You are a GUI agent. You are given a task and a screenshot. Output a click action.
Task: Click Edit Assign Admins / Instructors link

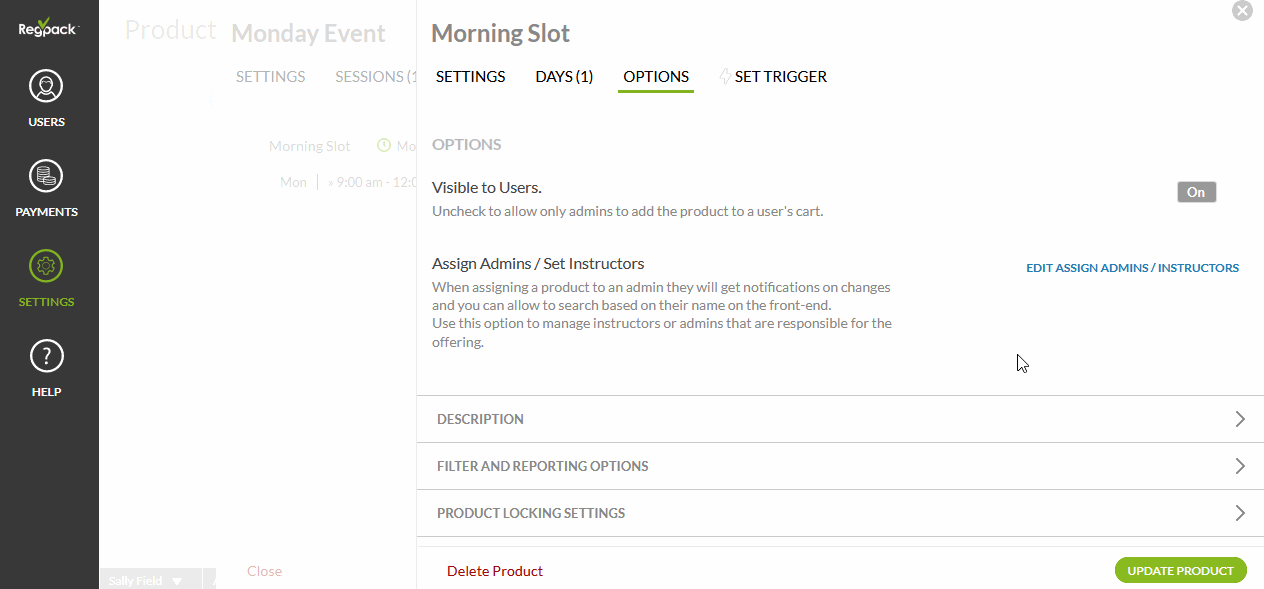(1132, 268)
